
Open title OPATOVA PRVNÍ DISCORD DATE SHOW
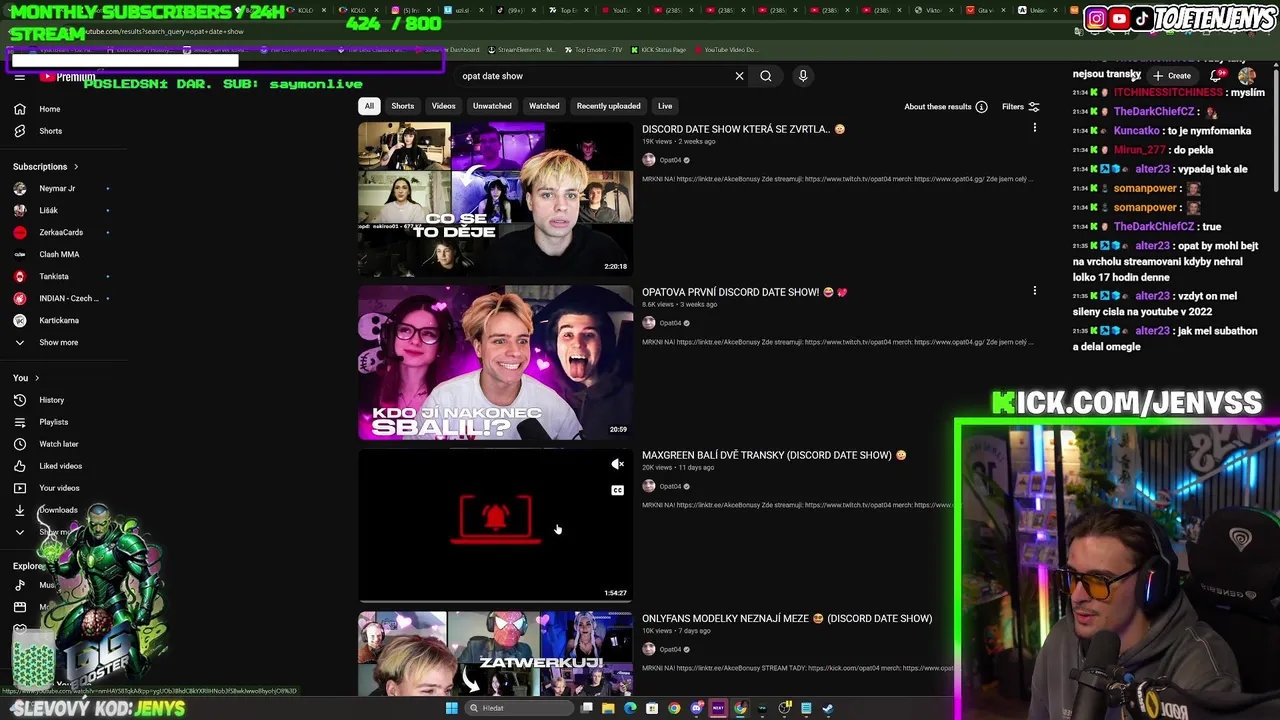[744, 292]
